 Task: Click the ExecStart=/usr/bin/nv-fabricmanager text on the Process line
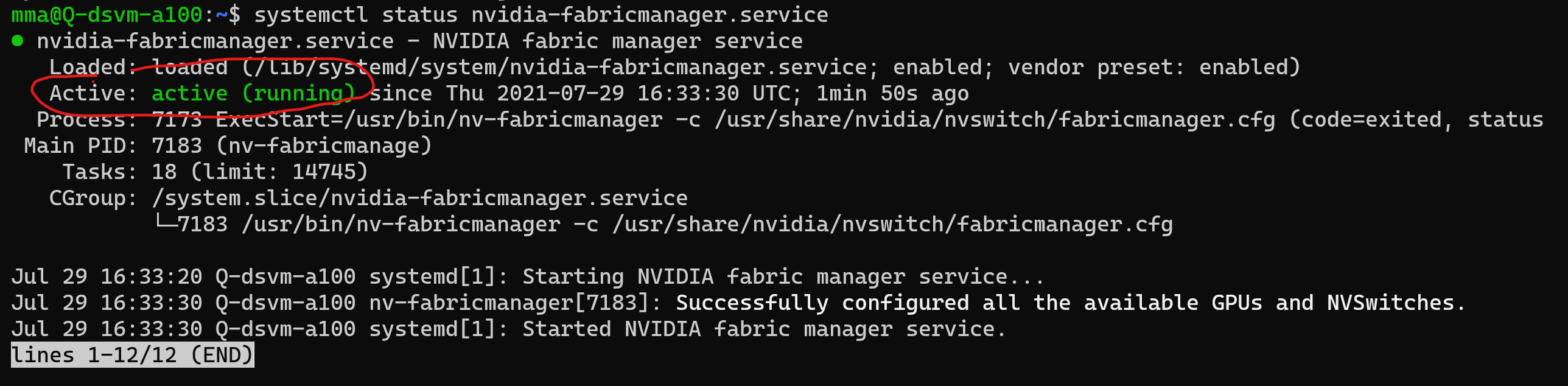[x=438, y=120]
